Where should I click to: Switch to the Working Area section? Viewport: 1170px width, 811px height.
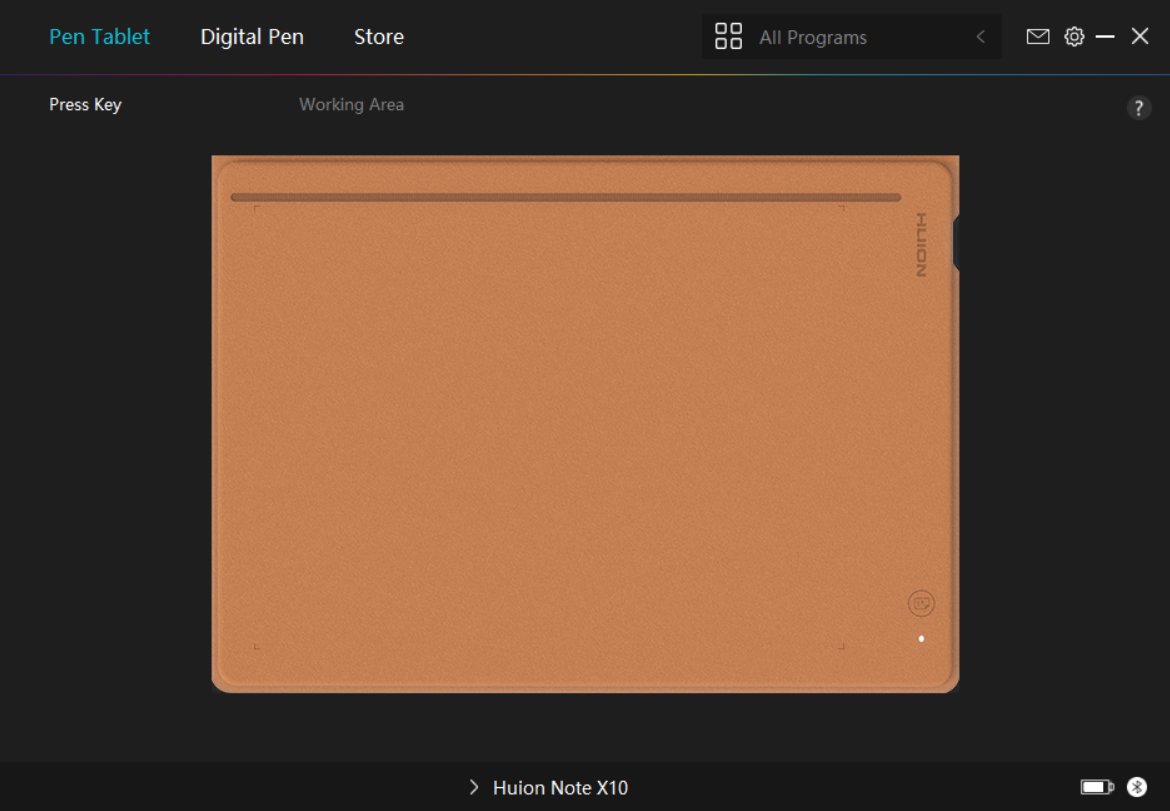click(x=351, y=105)
